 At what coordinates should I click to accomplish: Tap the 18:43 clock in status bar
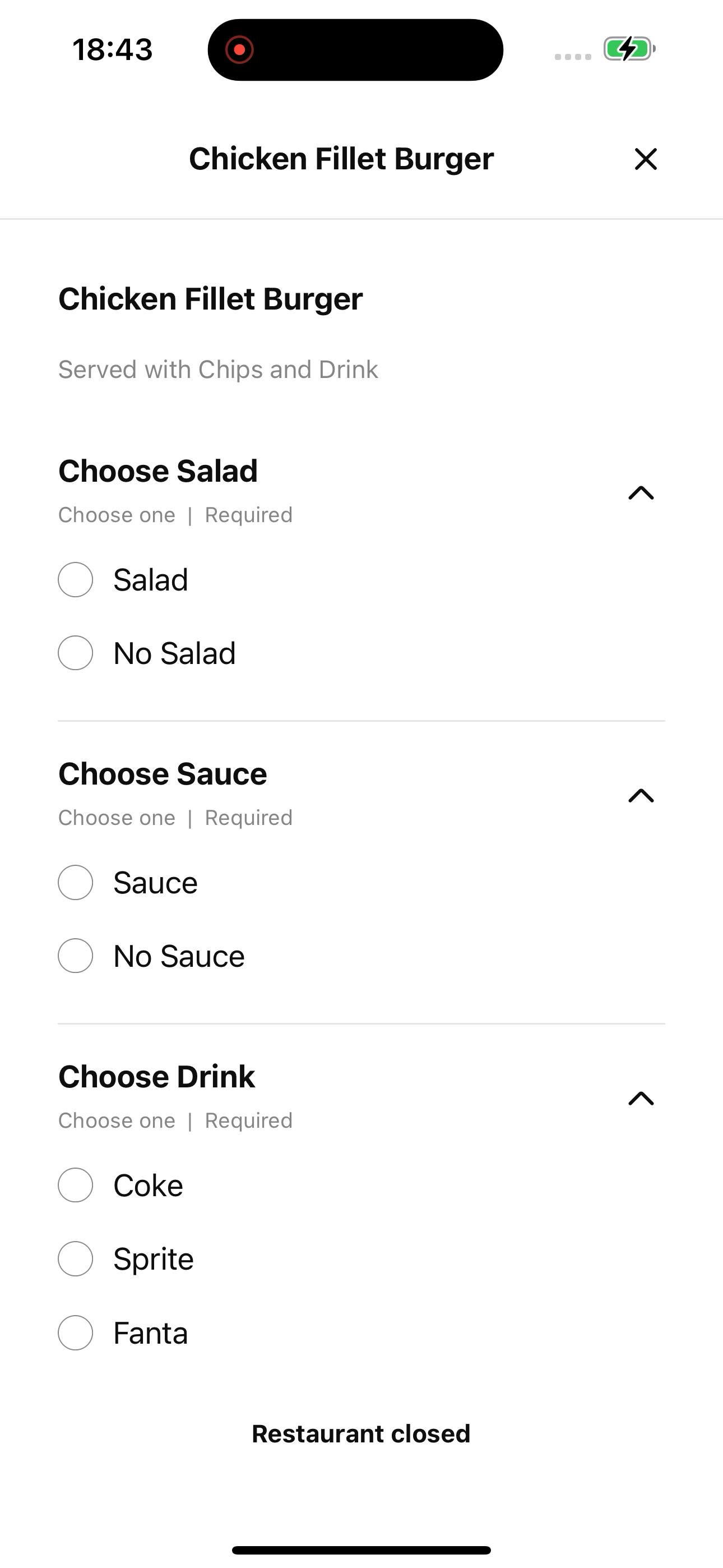point(113,49)
